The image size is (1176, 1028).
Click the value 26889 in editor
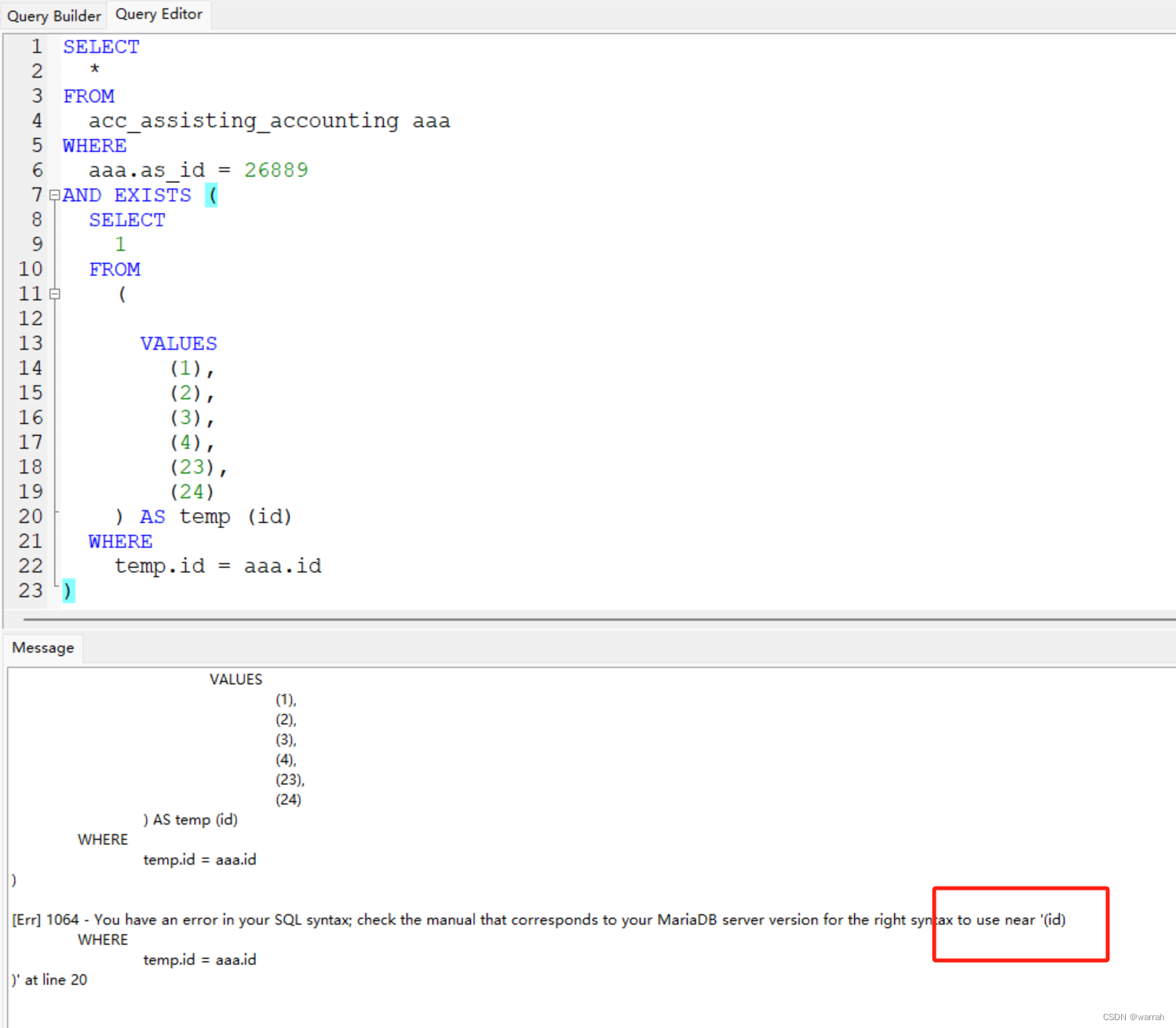(276, 170)
